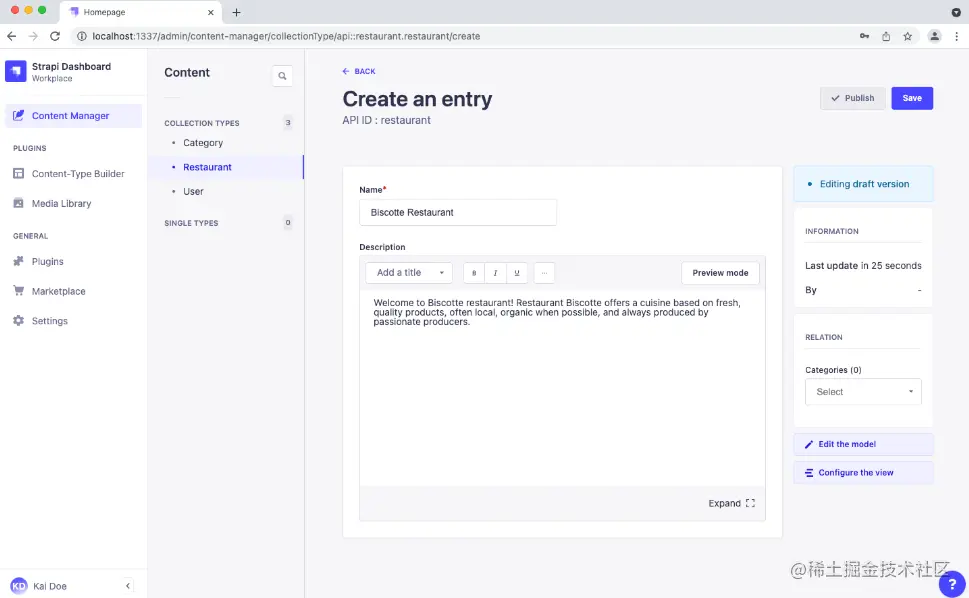Open Kai Doe user profile
This screenshot has width=969, height=598.
(x=38, y=586)
